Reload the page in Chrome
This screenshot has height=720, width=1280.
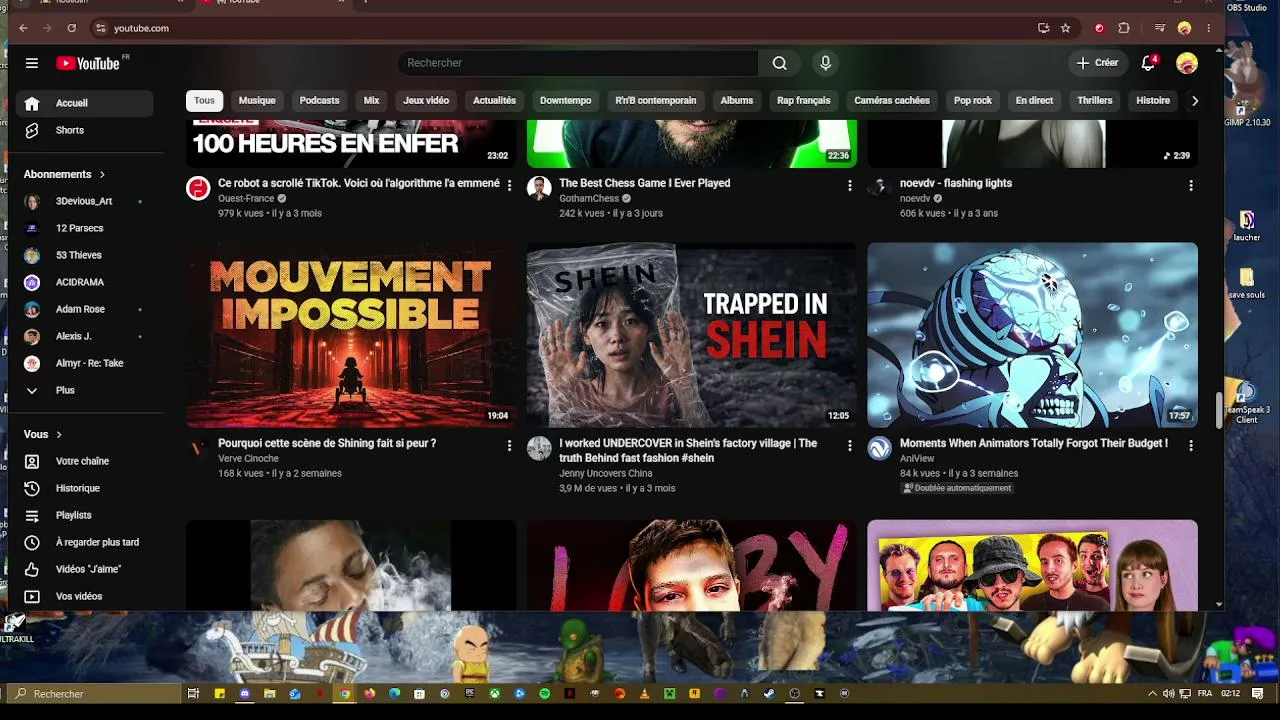(71, 28)
